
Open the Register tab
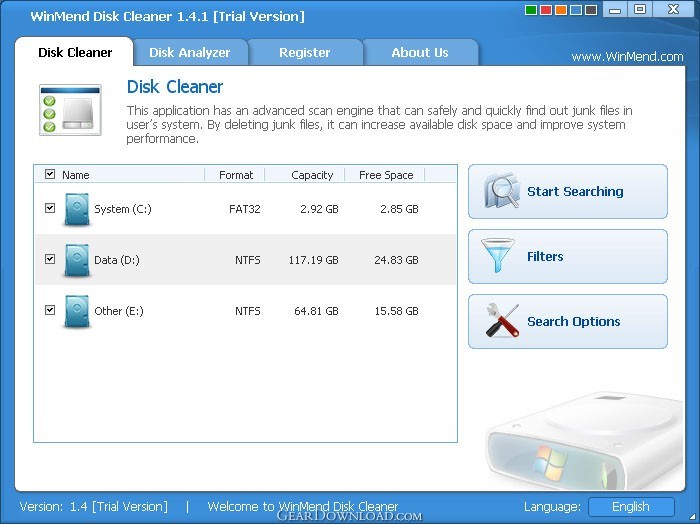click(x=305, y=53)
